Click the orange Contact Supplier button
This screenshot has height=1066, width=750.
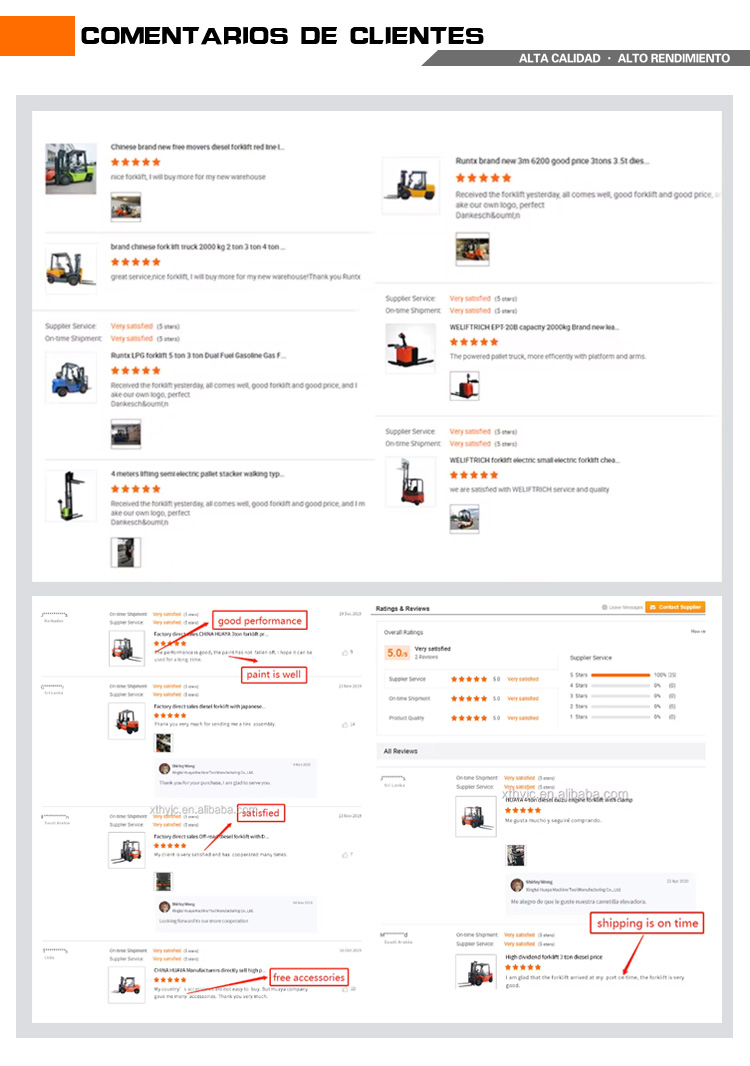click(675, 607)
